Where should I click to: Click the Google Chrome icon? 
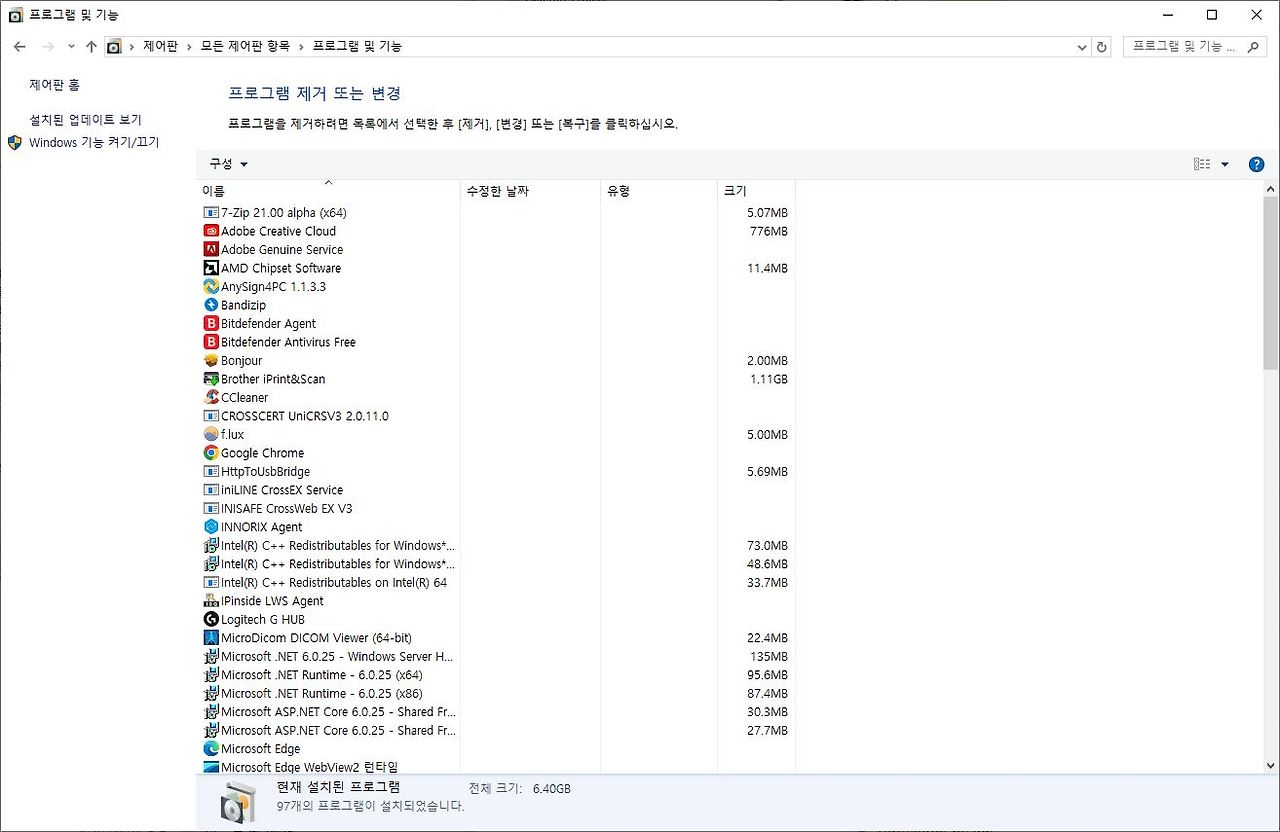coord(211,453)
